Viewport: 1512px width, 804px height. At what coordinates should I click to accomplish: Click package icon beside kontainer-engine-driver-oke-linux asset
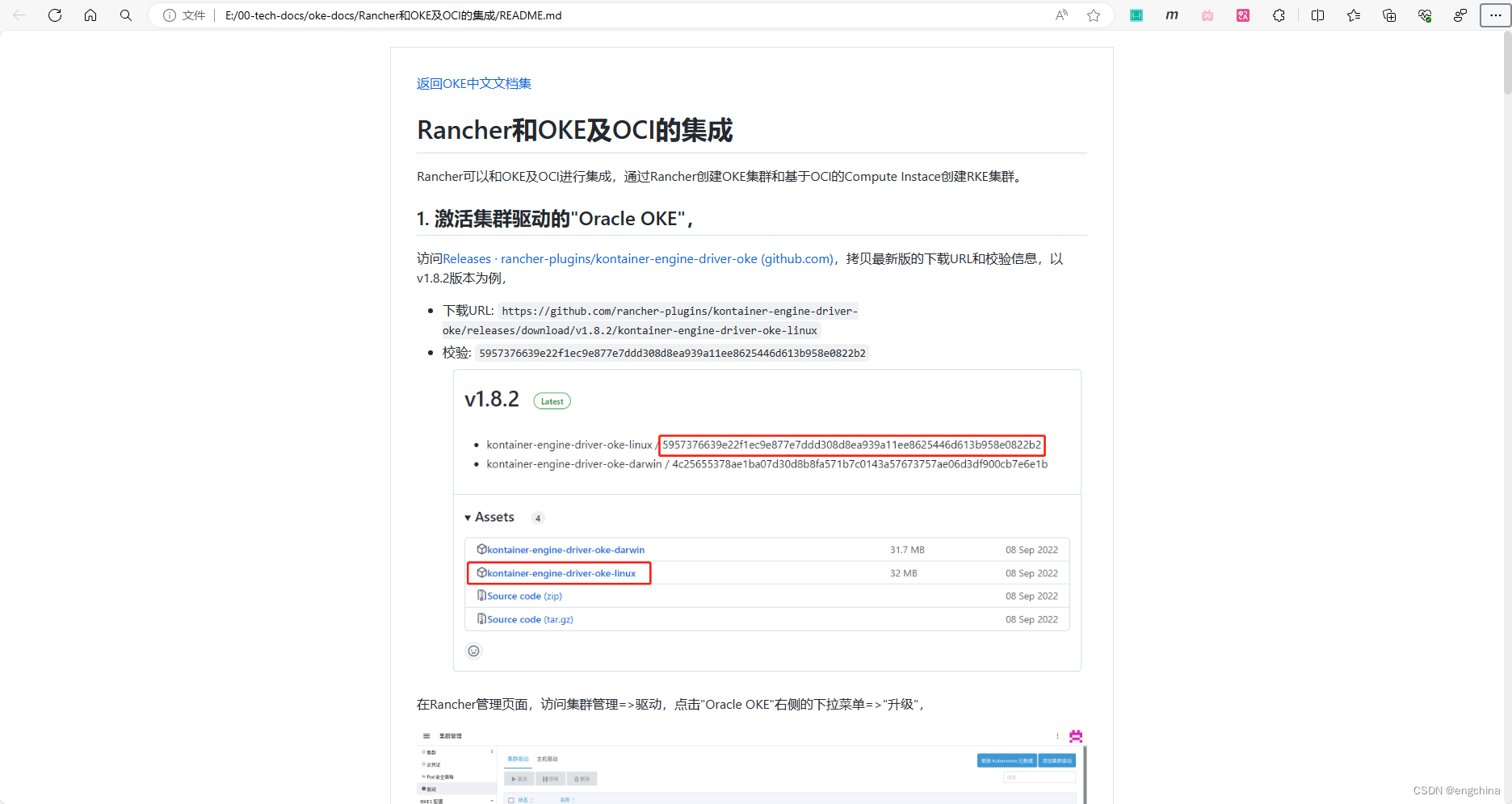(x=481, y=572)
